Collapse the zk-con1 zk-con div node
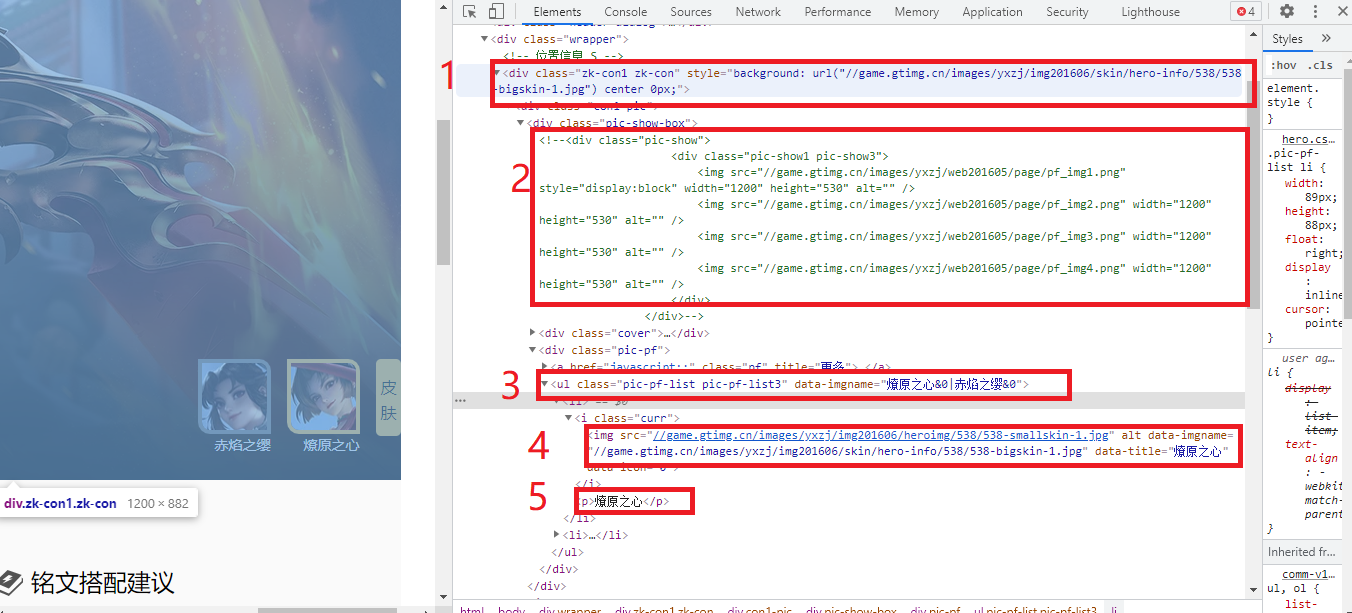Screen dimensions: 1352x613 497,73
